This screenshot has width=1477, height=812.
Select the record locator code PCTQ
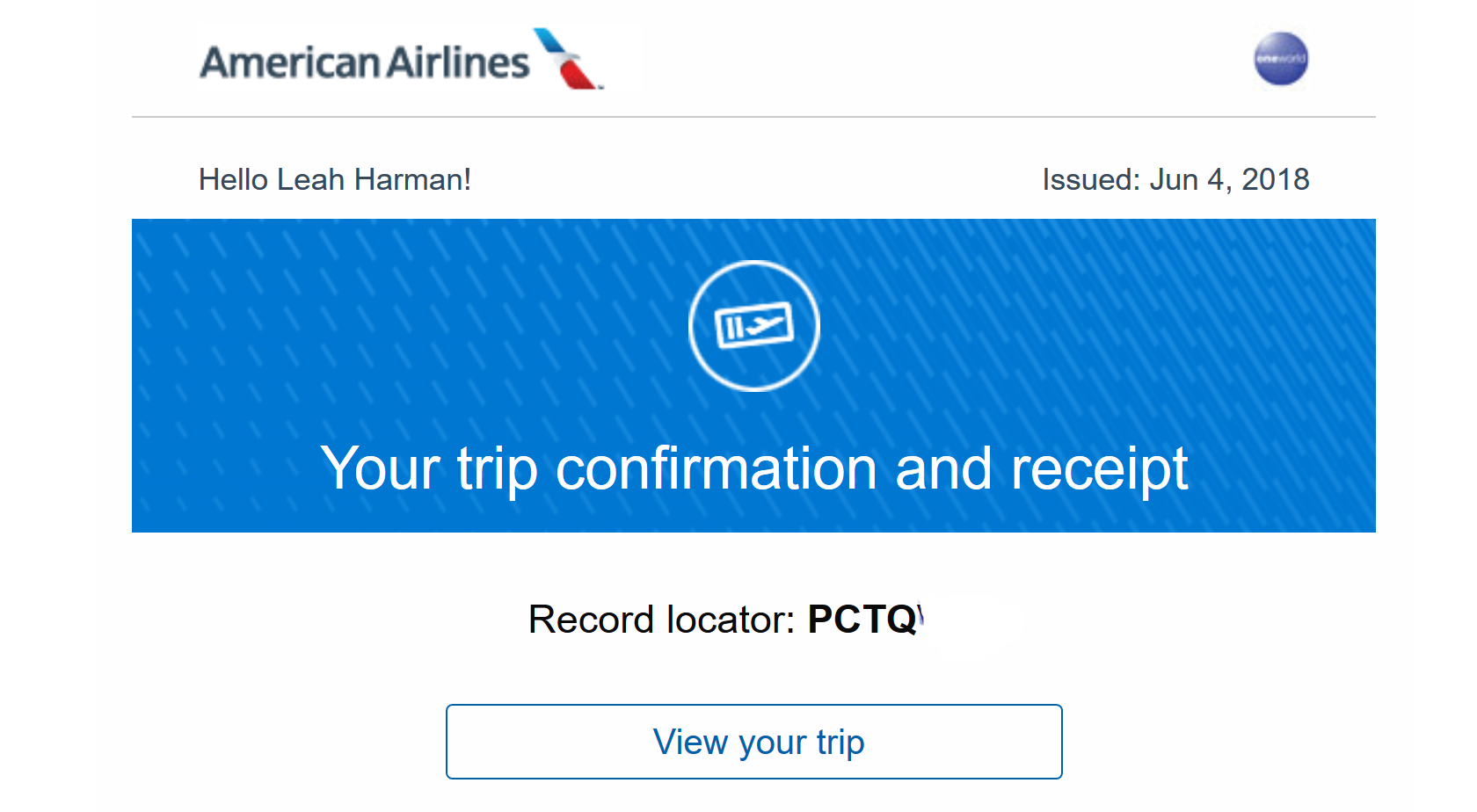[x=862, y=620]
